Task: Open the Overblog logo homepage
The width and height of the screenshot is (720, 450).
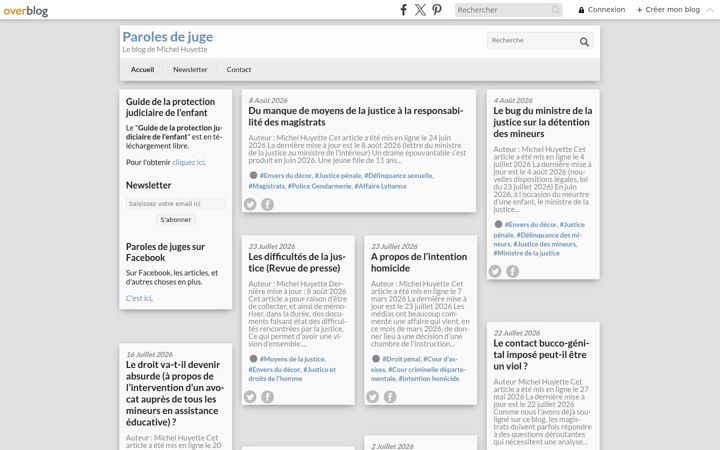Action: point(26,11)
